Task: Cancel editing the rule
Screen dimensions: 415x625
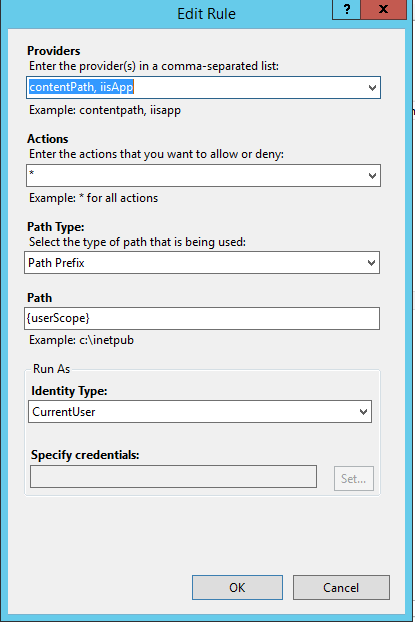Action: pos(341,588)
